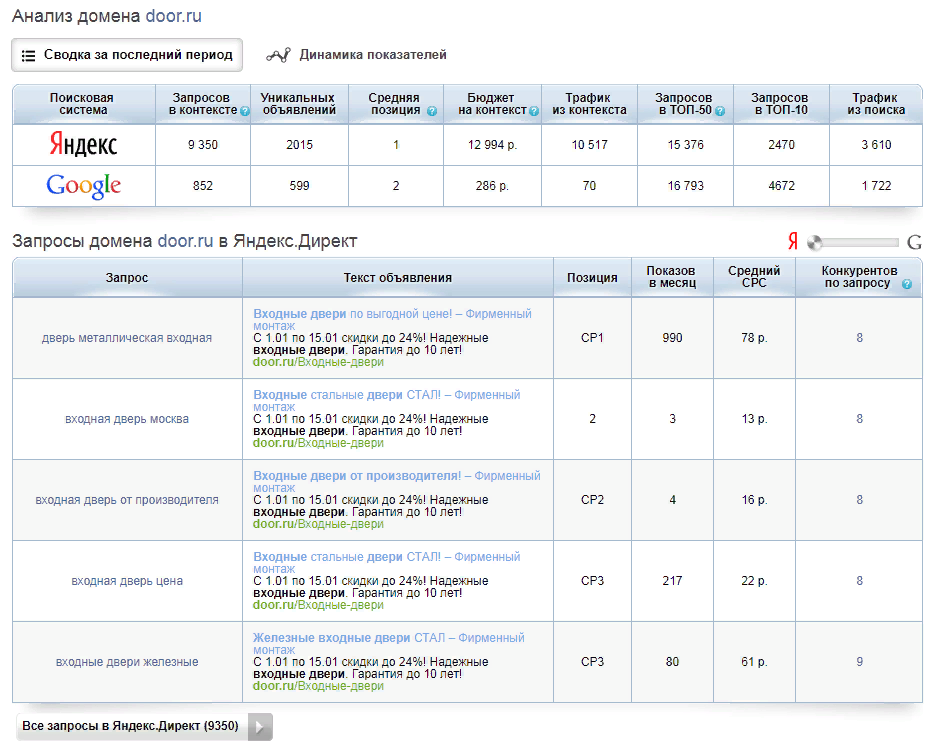The width and height of the screenshot is (935, 749).
Task: Click arrow icon on Все запросы button
Action: pyautogui.click(x=260, y=727)
